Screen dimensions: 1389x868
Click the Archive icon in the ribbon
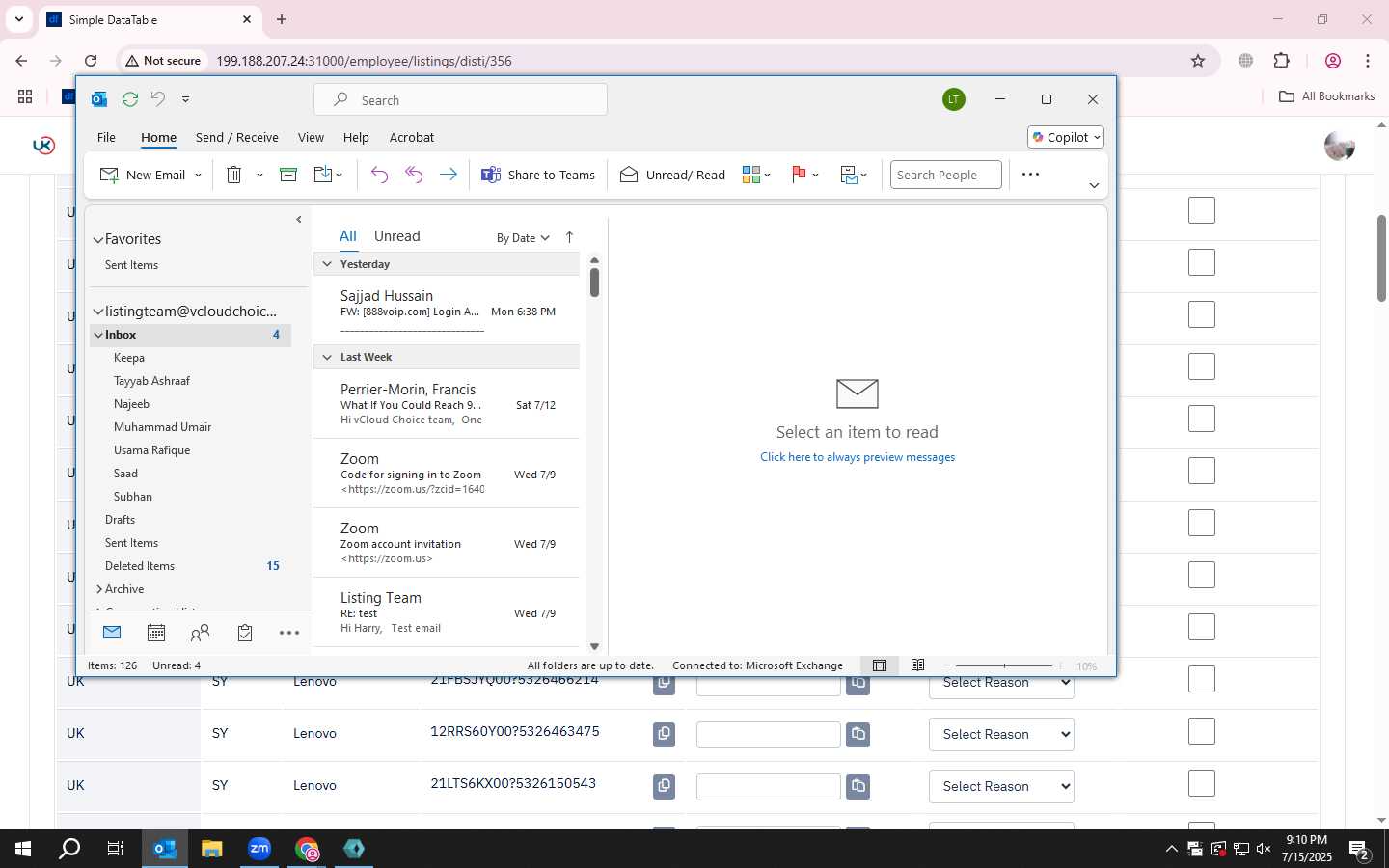click(x=287, y=175)
